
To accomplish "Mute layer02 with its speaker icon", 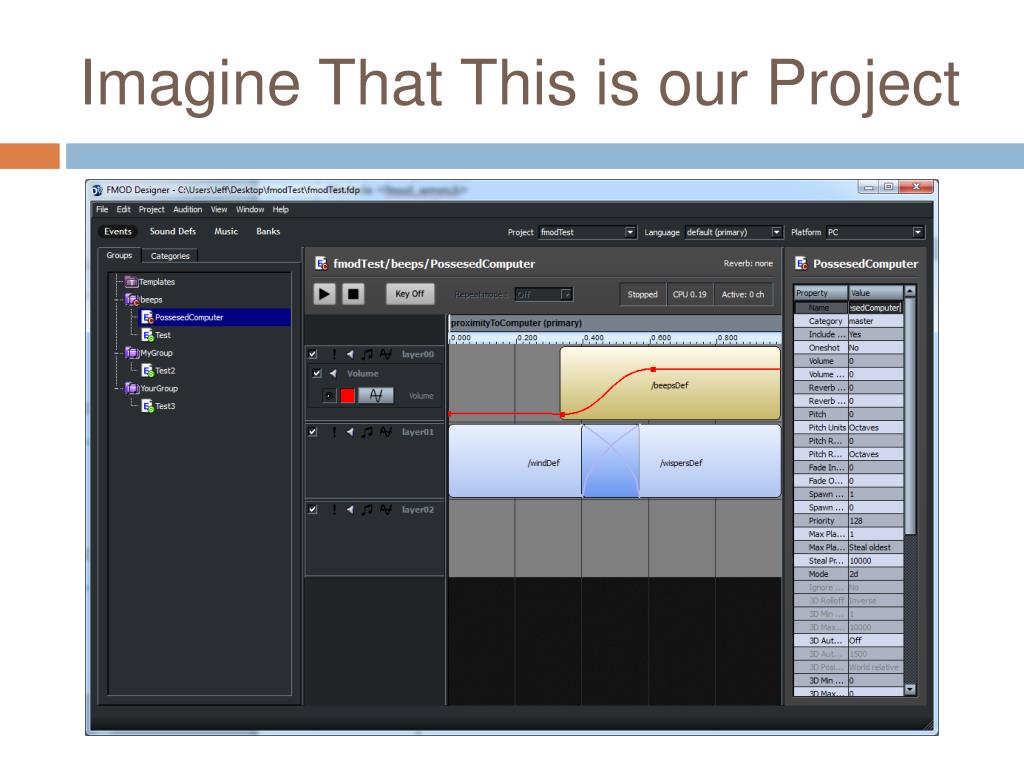I will [350, 509].
